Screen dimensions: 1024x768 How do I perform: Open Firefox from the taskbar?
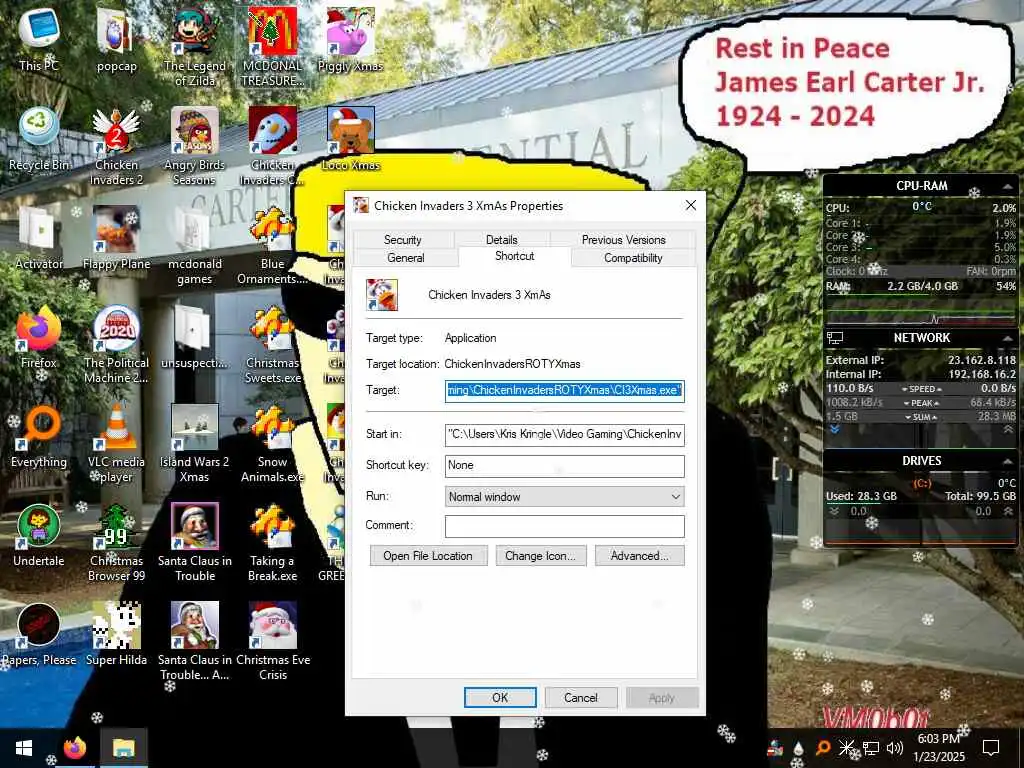(x=75, y=748)
